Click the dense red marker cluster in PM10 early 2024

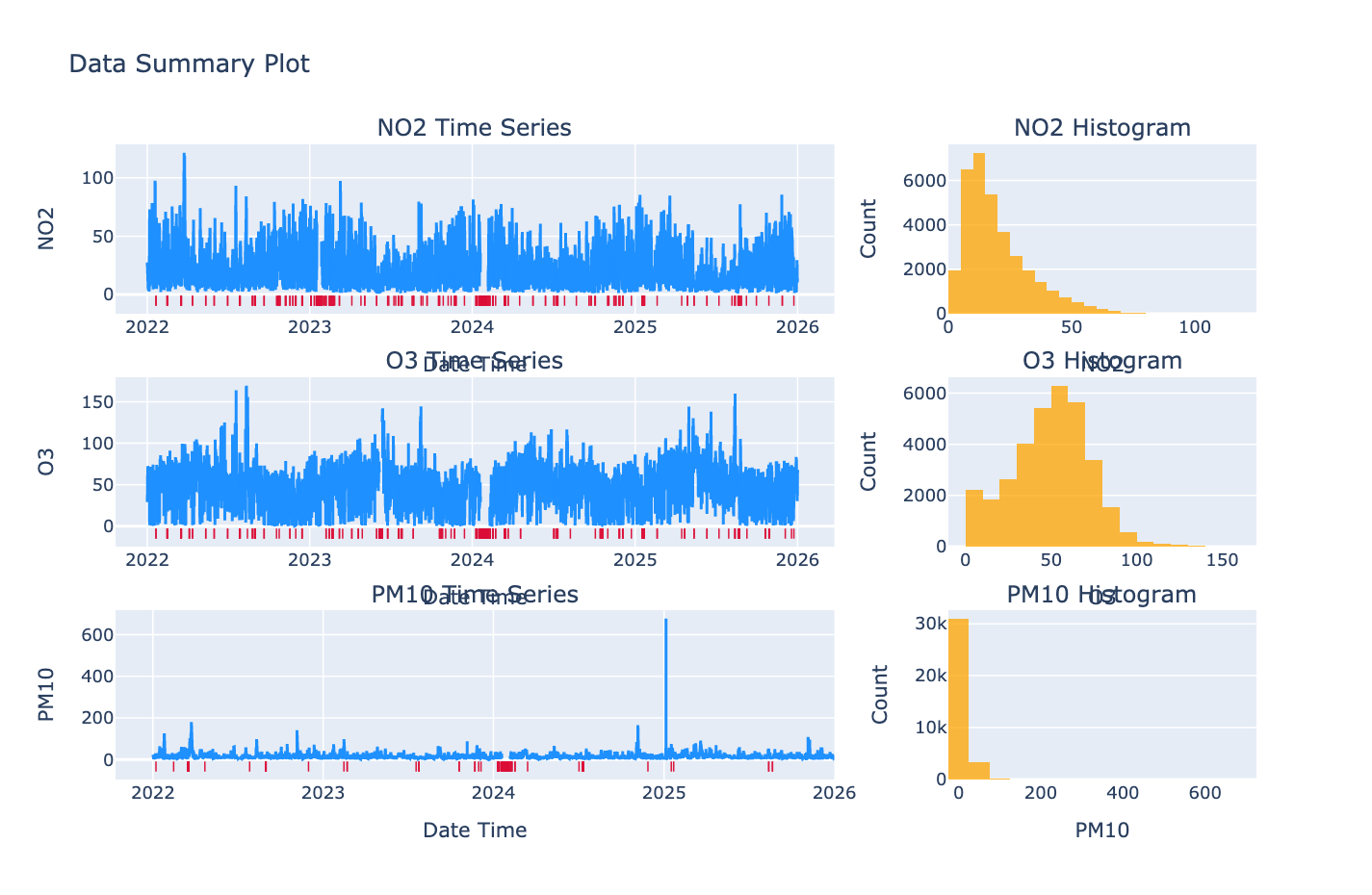click(506, 767)
